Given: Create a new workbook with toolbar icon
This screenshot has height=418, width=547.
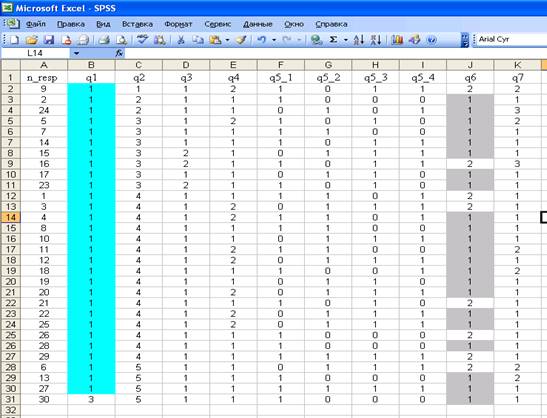Looking at the screenshot, I should click(14, 40).
